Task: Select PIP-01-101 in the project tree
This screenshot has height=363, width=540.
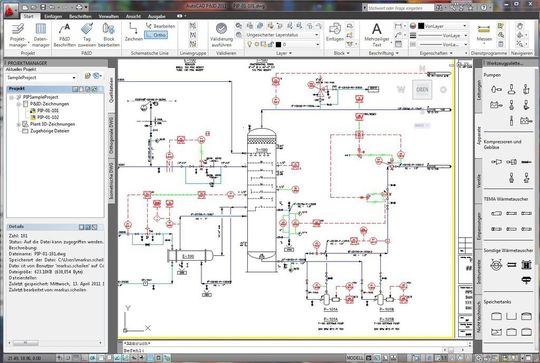Action: [48, 111]
